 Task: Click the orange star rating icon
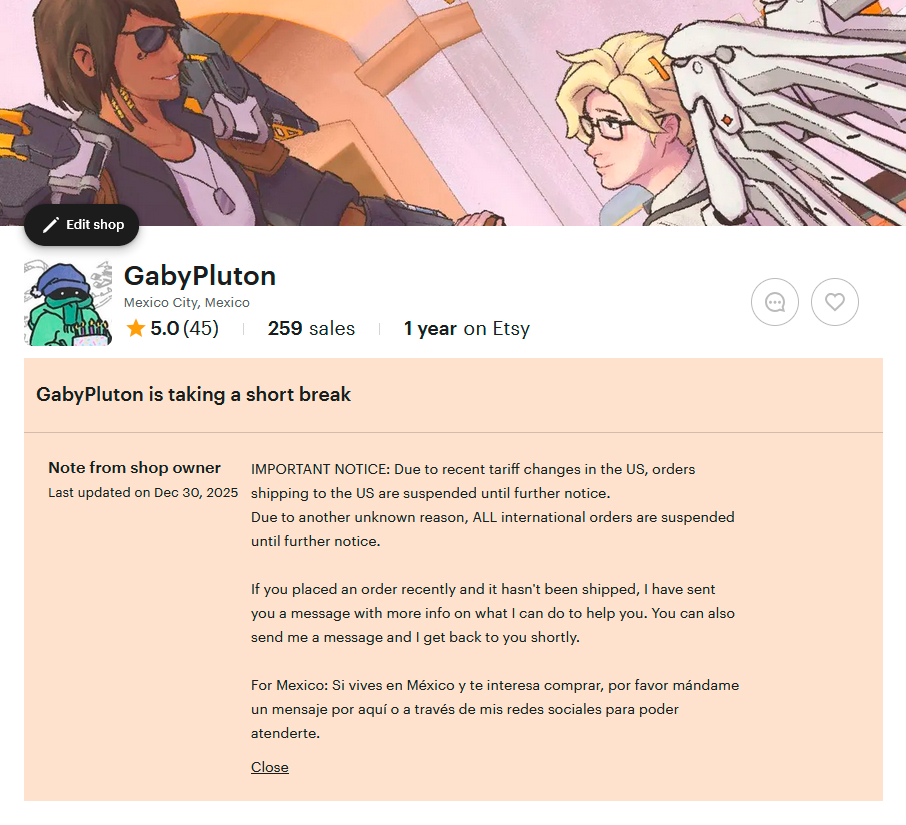[136, 328]
